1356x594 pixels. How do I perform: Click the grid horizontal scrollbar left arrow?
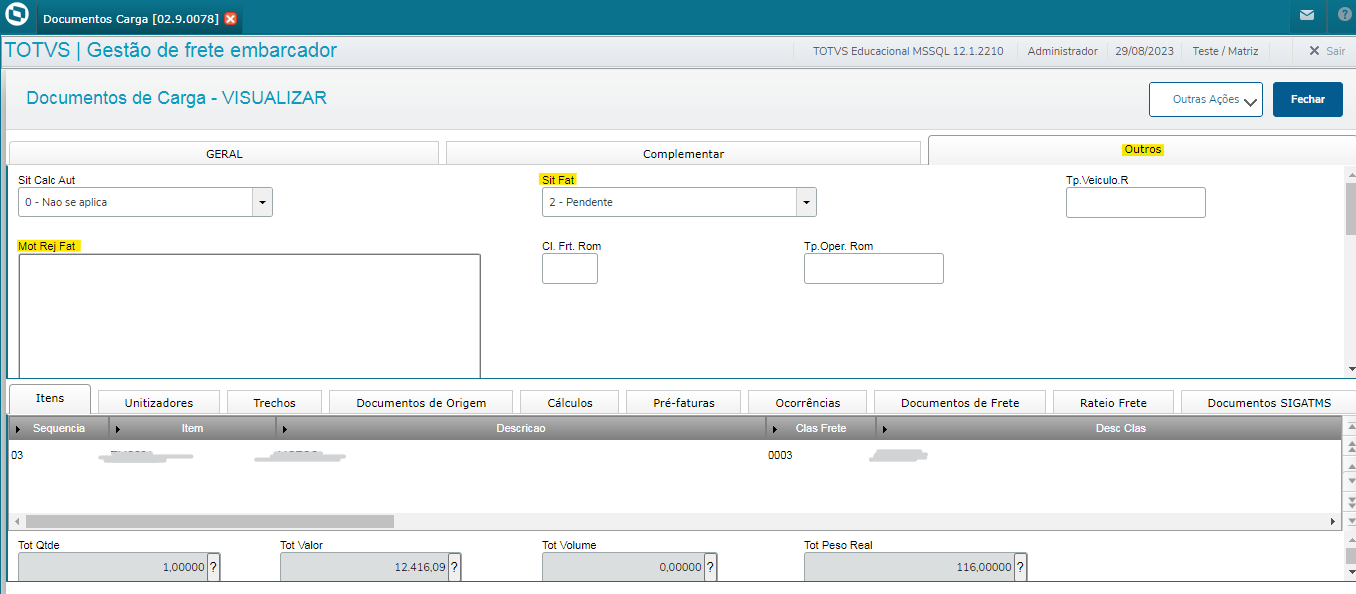pos(16,521)
